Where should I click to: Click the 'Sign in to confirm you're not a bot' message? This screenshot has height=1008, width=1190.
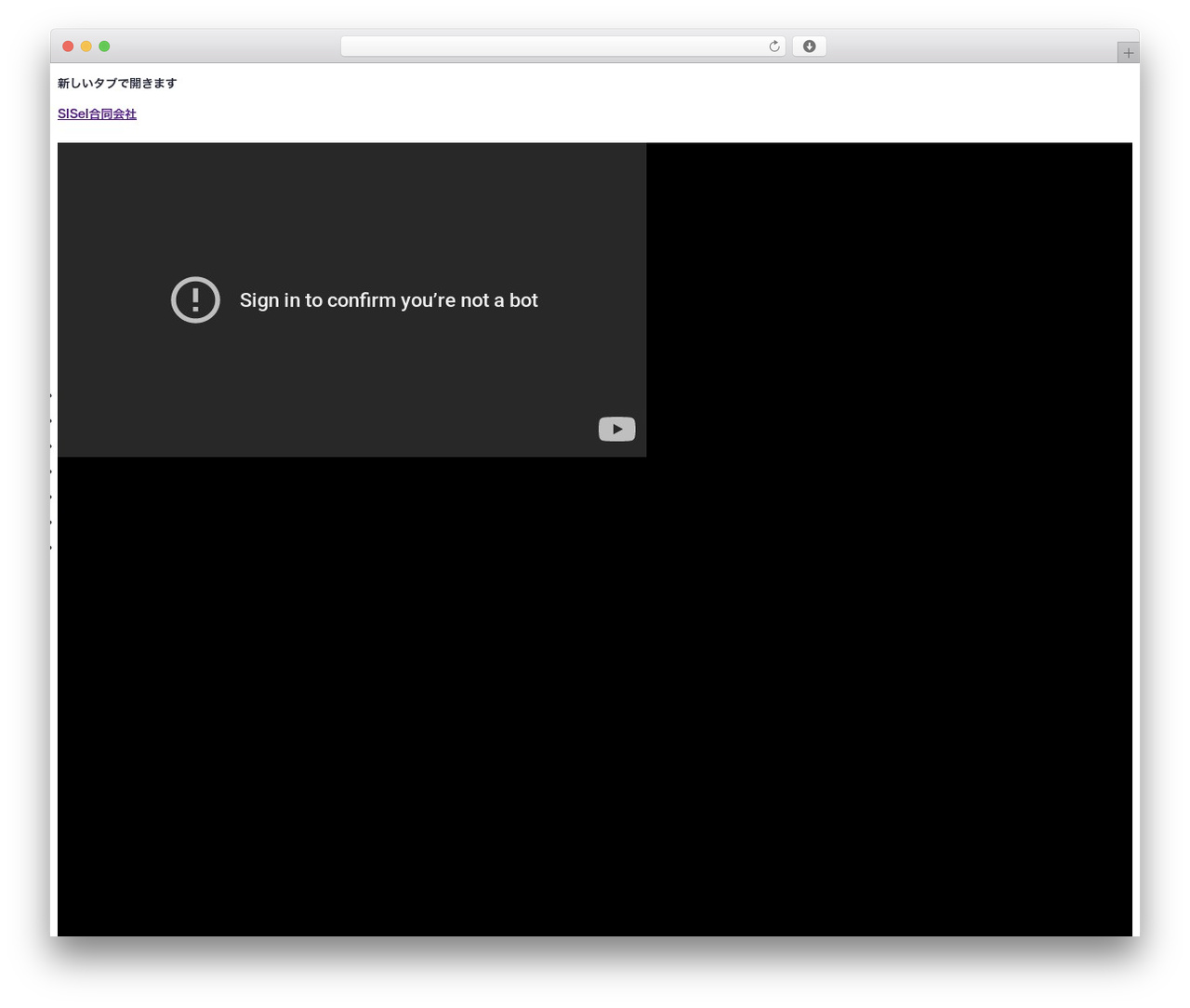pyautogui.click(x=389, y=300)
